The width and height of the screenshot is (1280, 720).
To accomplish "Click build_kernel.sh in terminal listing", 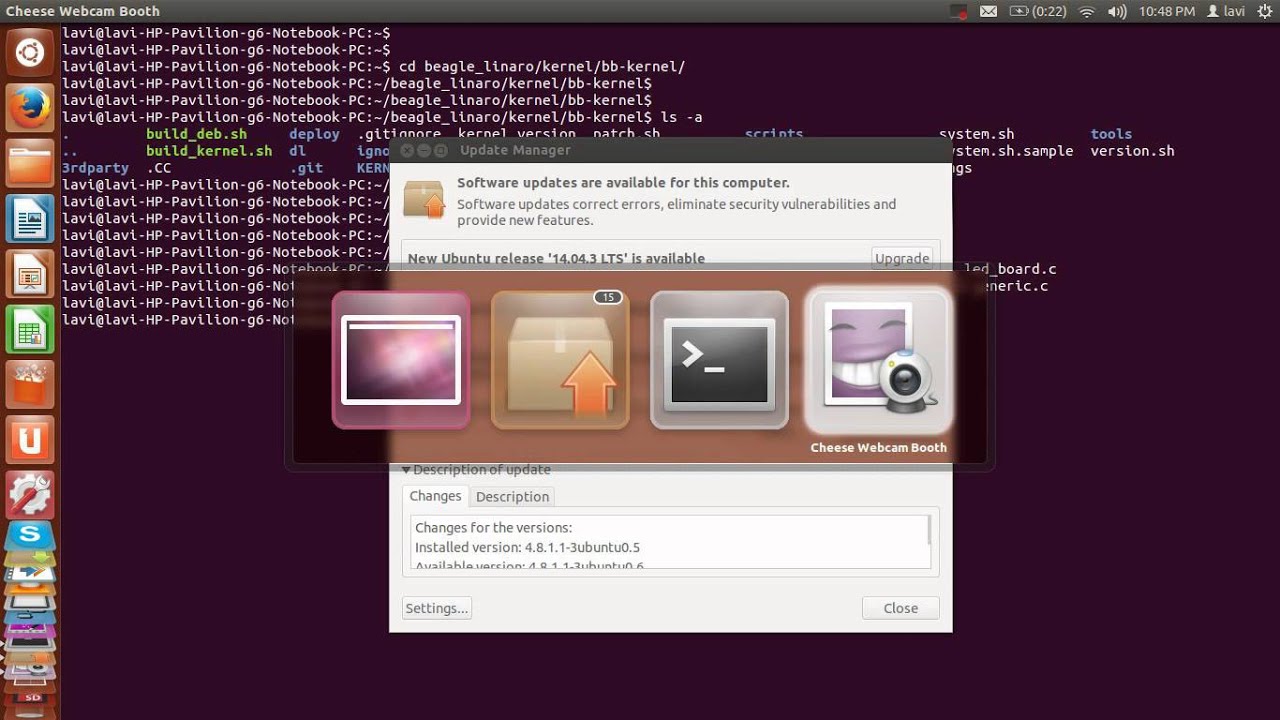I will [209, 151].
